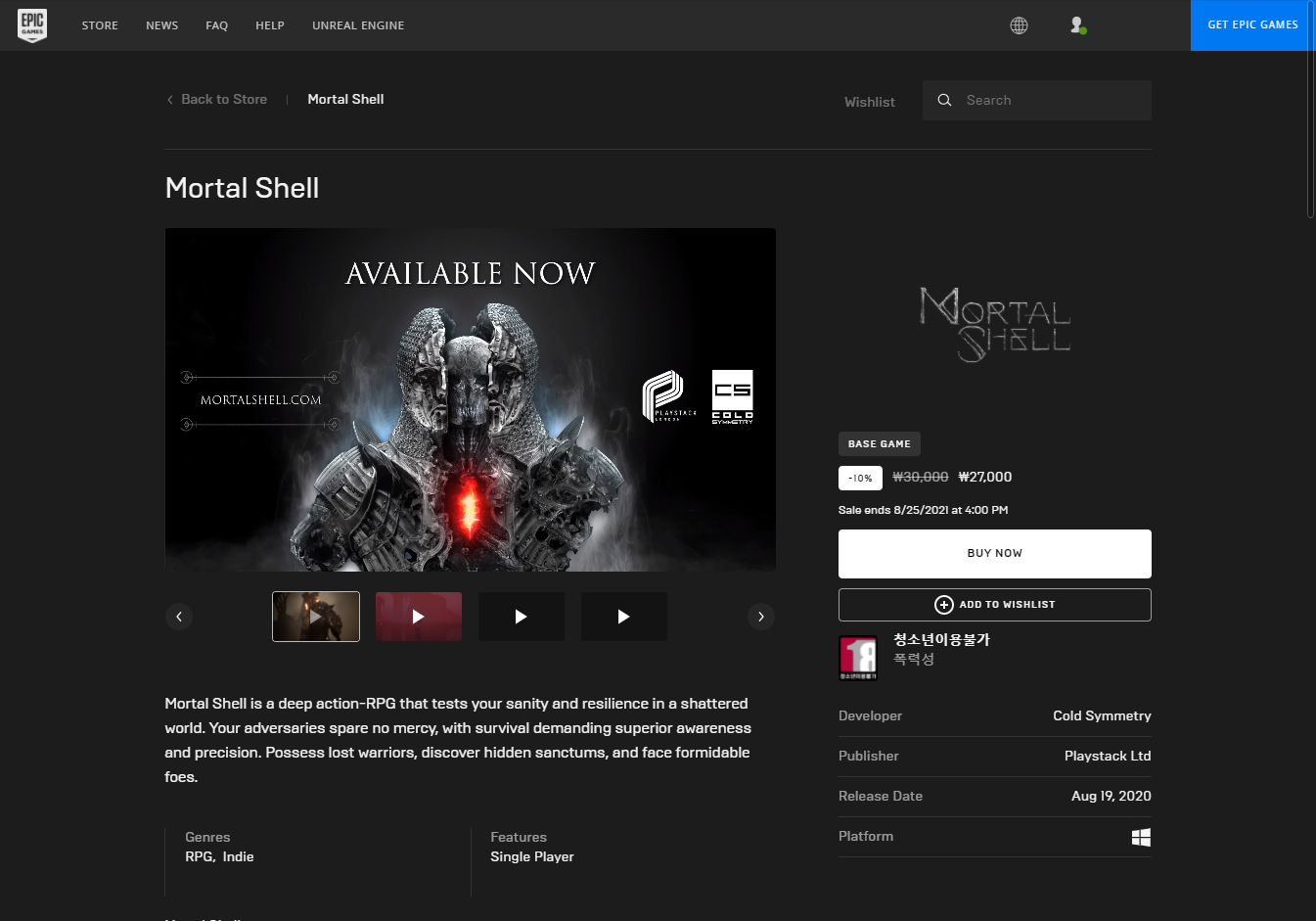This screenshot has width=1316, height=921.
Task: Click the Epic Games logo
Action: tap(32, 25)
